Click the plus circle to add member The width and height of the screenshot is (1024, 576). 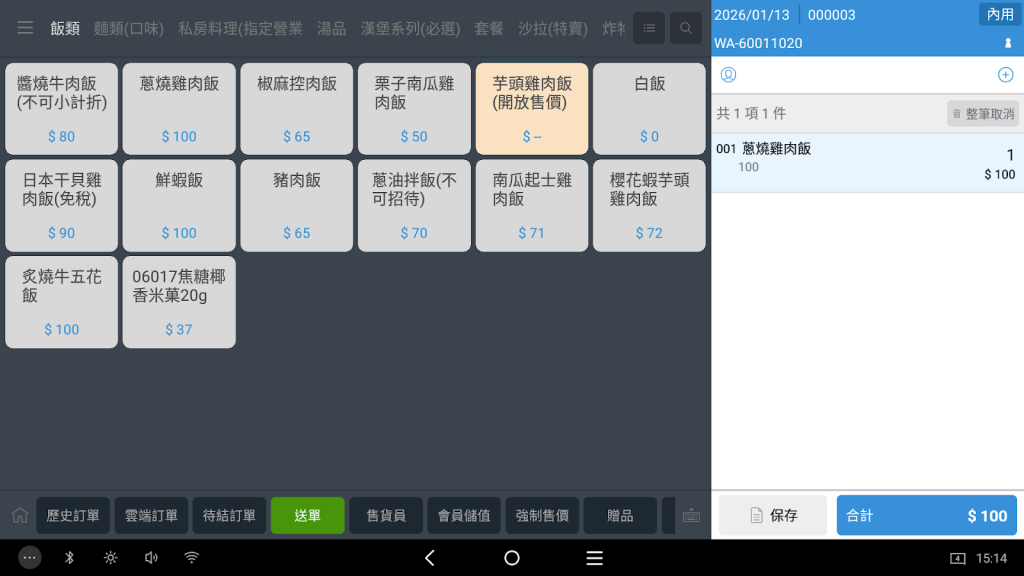1005,75
